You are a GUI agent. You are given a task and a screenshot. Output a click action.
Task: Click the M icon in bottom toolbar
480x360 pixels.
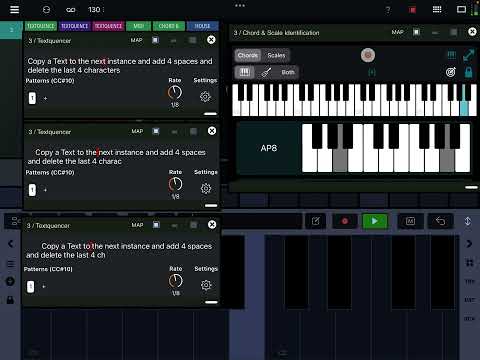(410, 221)
